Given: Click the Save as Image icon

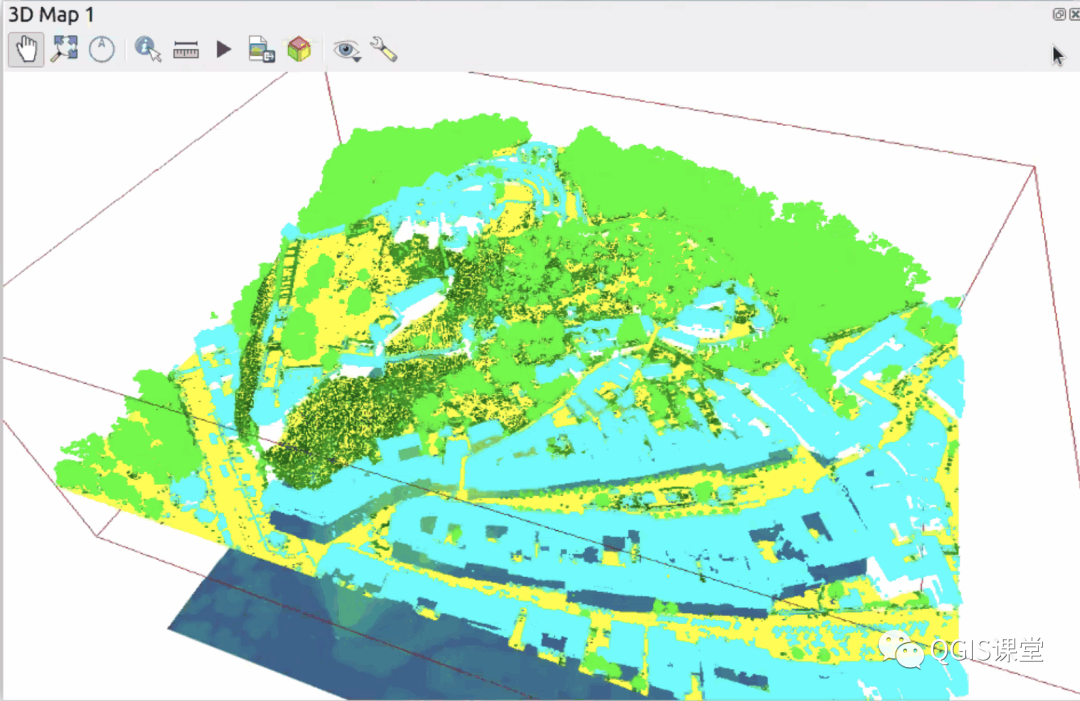Looking at the screenshot, I should [261, 49].
